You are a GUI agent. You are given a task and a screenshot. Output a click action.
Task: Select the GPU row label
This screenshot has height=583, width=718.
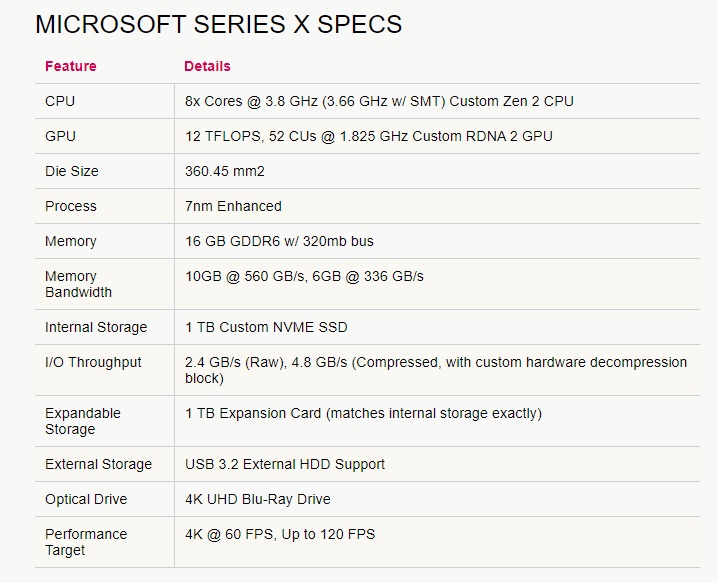click(x=60, y=136)
